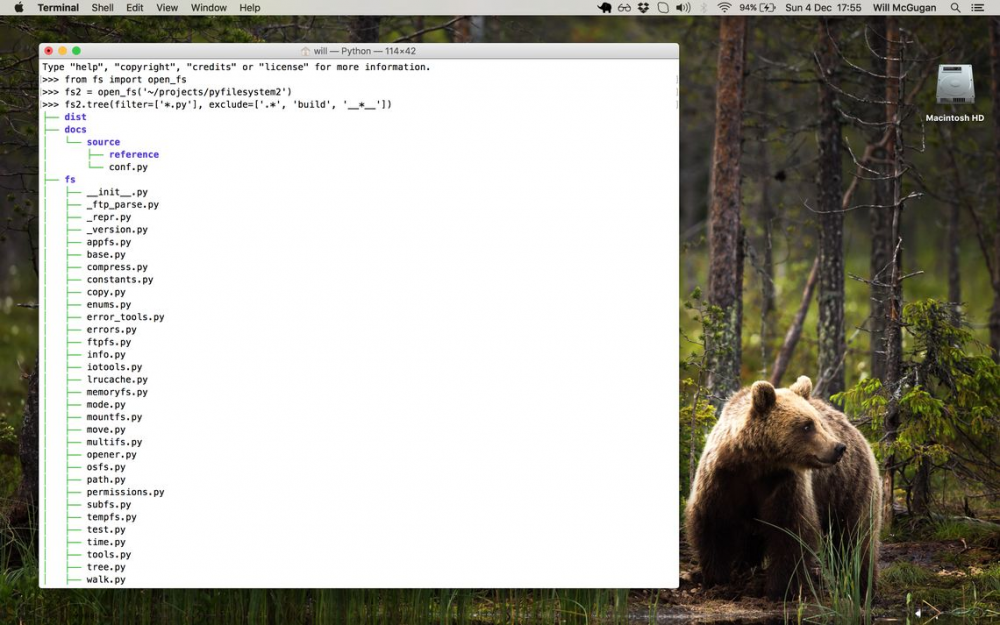Image resolution: width=1000 pixels, height=625 pixels.
Task: Click mountfs.py in the listing
Action: coord(114,417)
